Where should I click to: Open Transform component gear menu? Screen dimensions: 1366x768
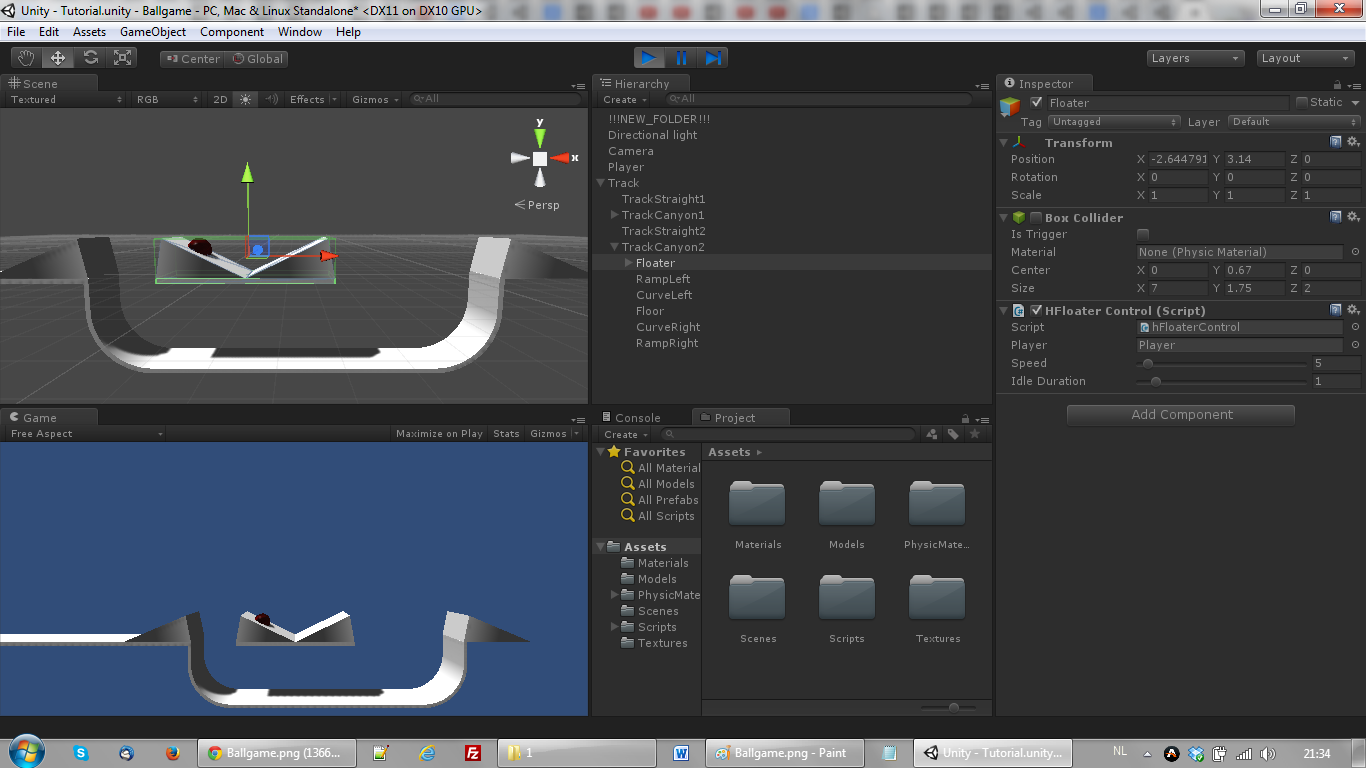[x=1352, y=142]
